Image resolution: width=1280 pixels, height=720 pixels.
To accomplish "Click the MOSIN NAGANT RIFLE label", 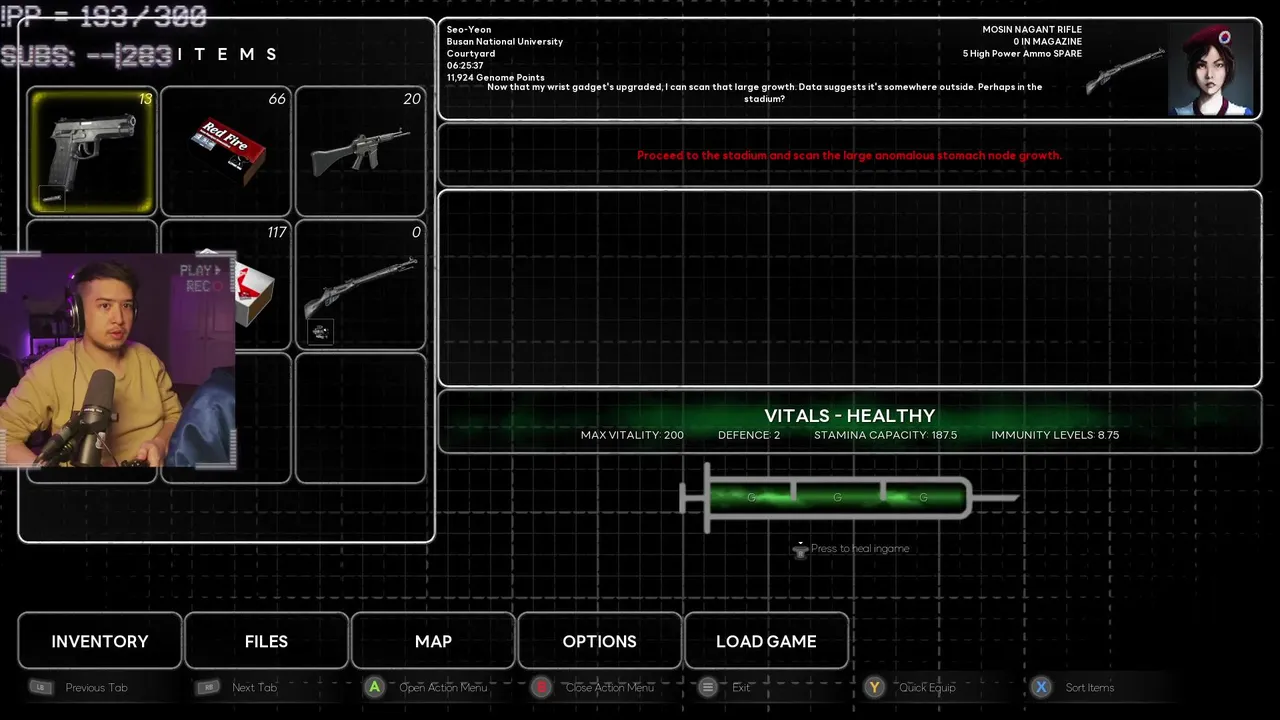I will pos(1032,30).
